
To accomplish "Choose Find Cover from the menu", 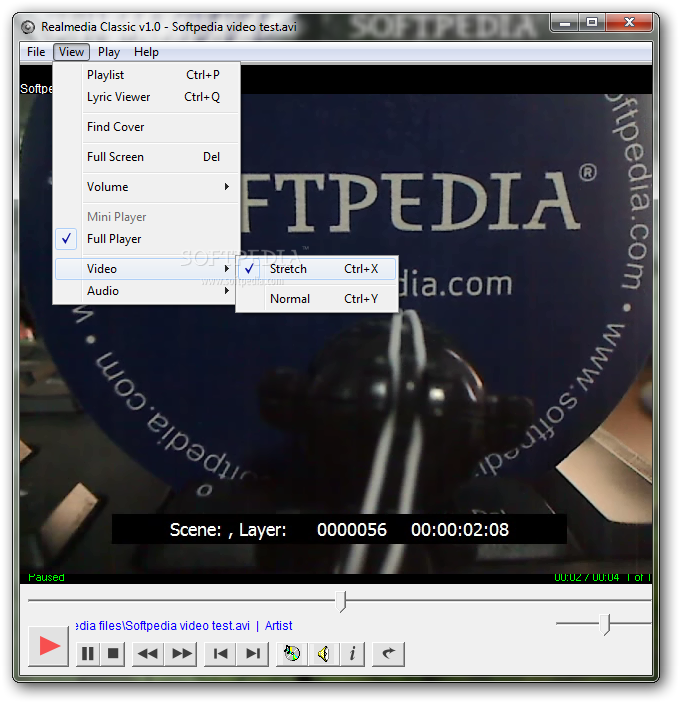I will pos(146,127).
